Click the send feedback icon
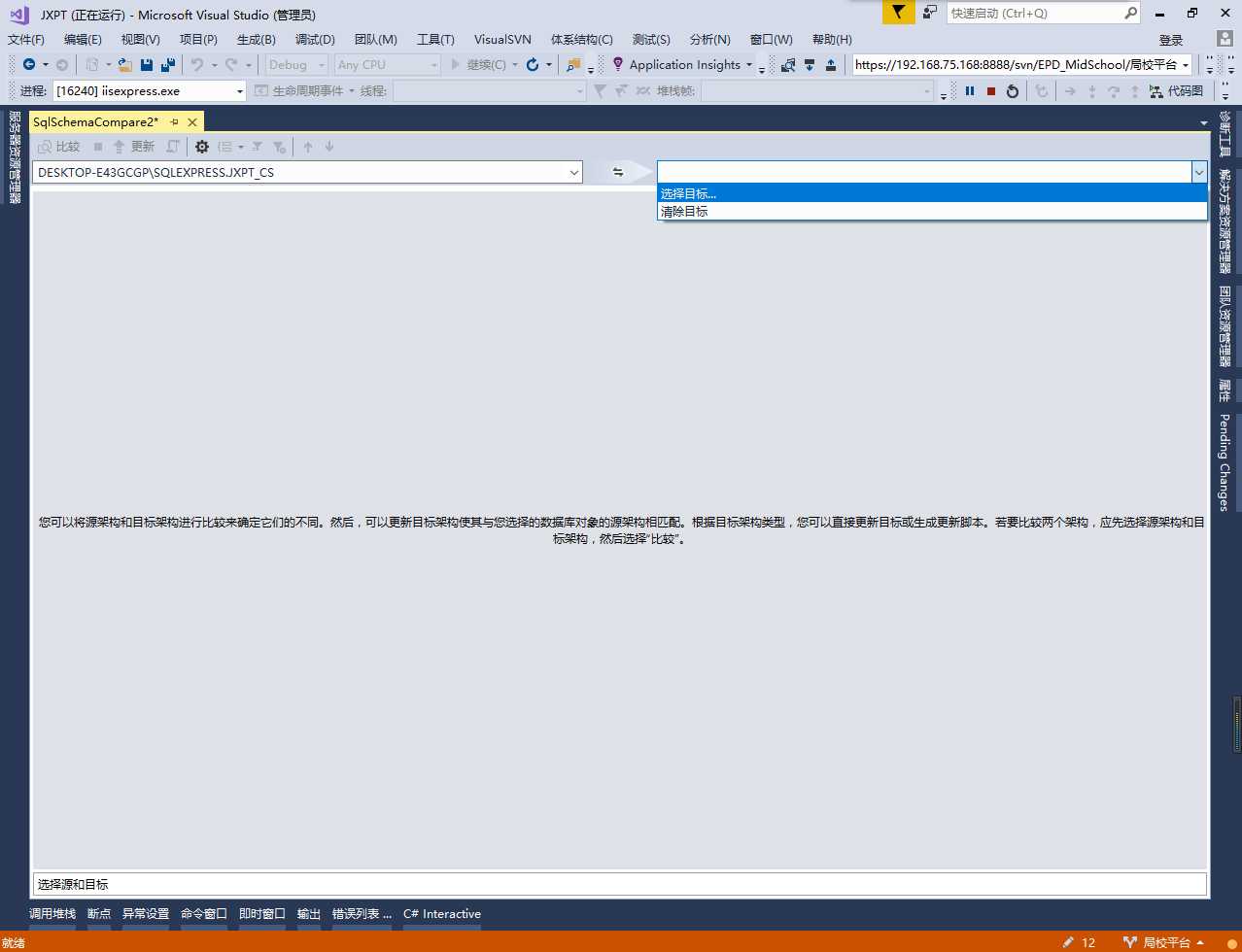The image size is (1242, 952). click(x=930, y=13)
